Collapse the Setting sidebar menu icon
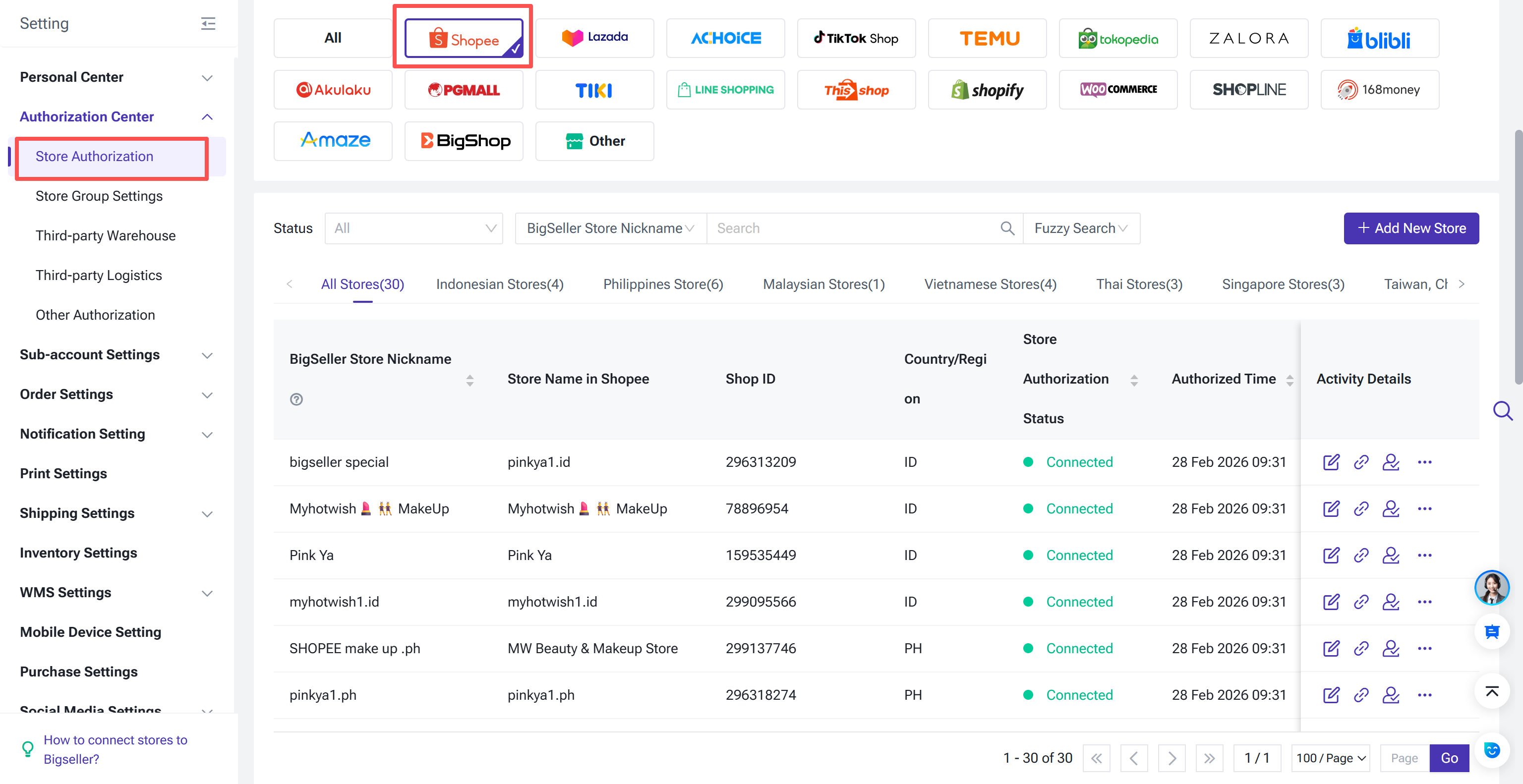This screenshot has height=784, width=1523. point(208,24)
